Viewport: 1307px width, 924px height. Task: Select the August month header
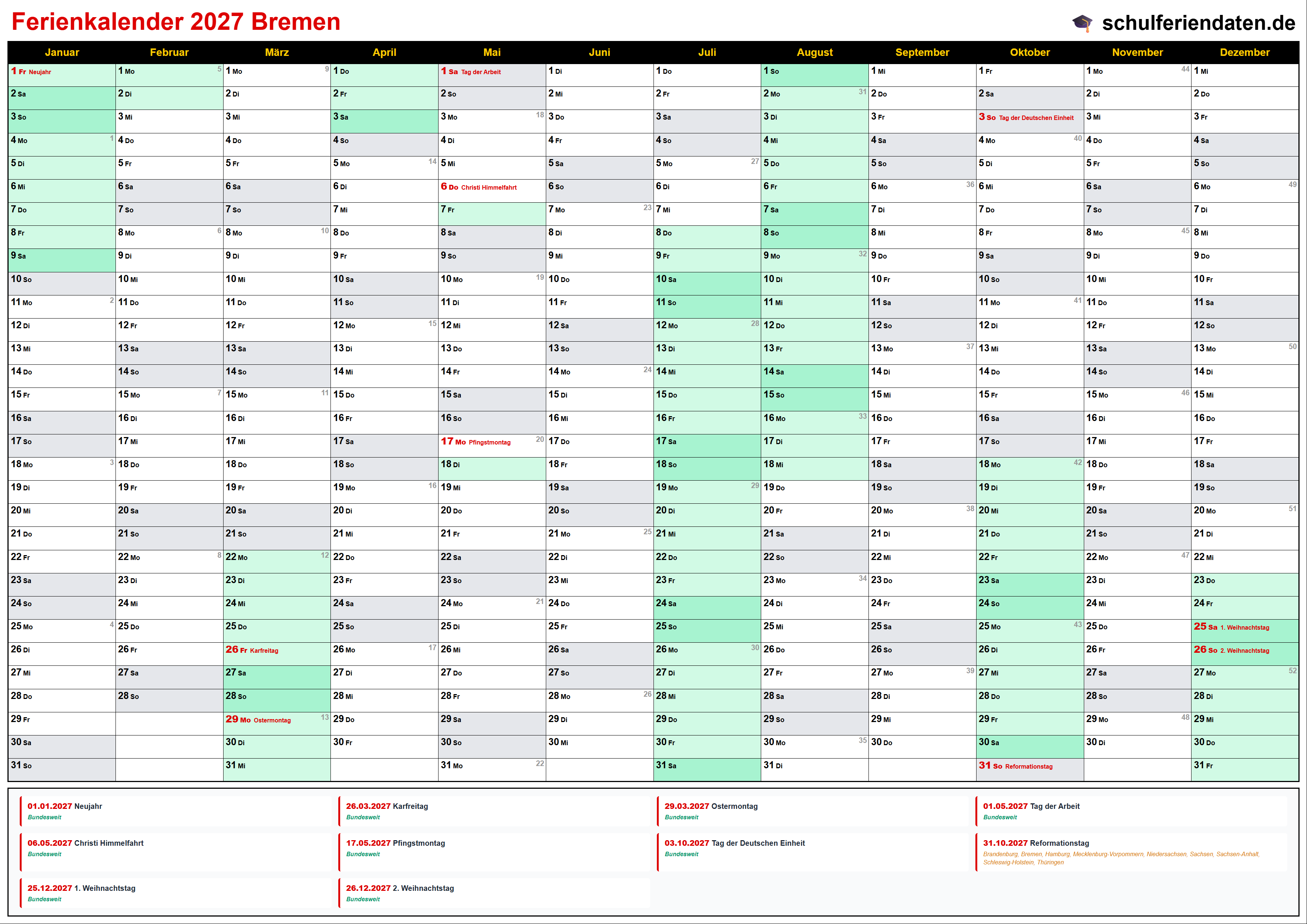(814, 53)
